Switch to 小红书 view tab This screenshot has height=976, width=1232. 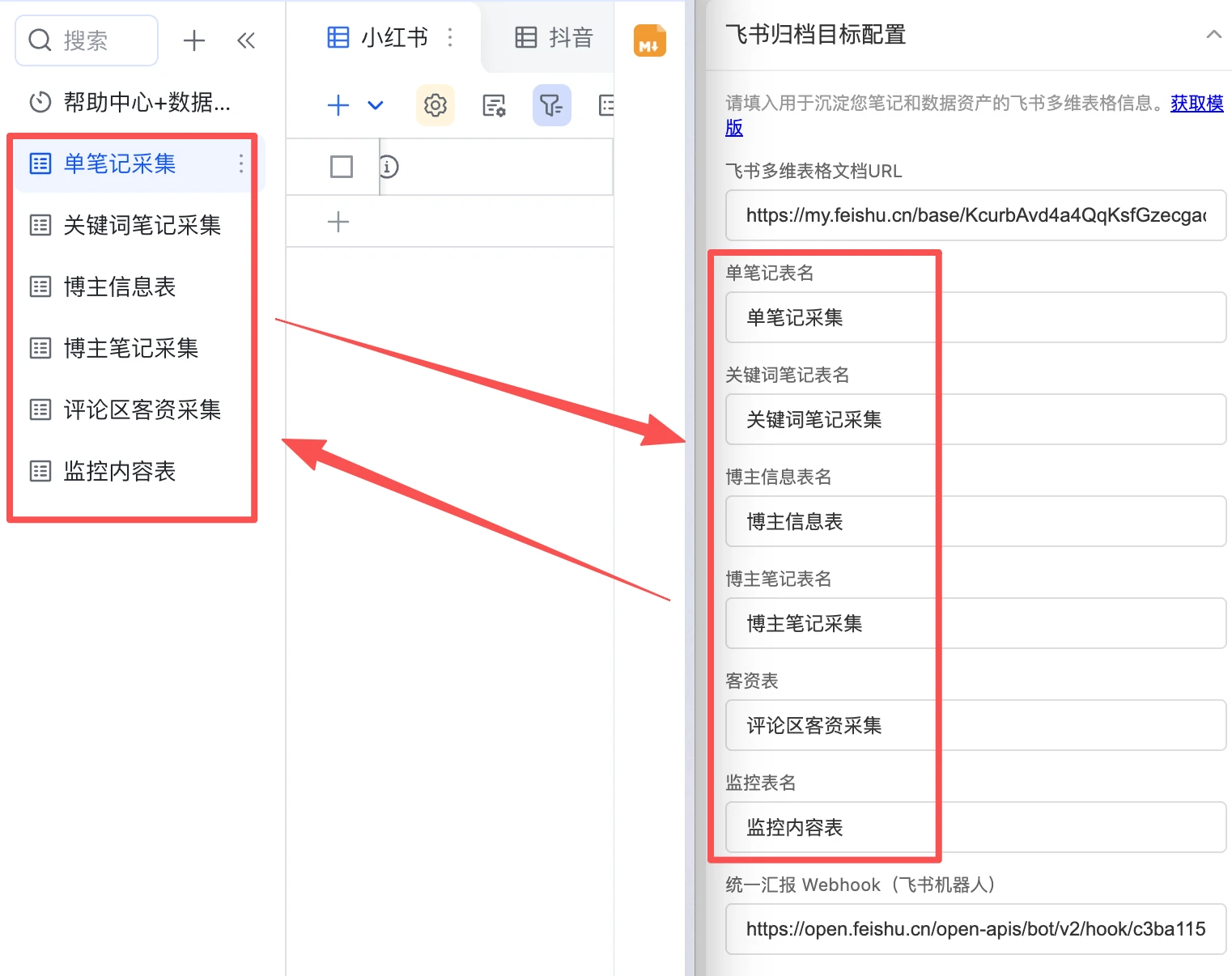pyautogui.click(x=377, y=37)
